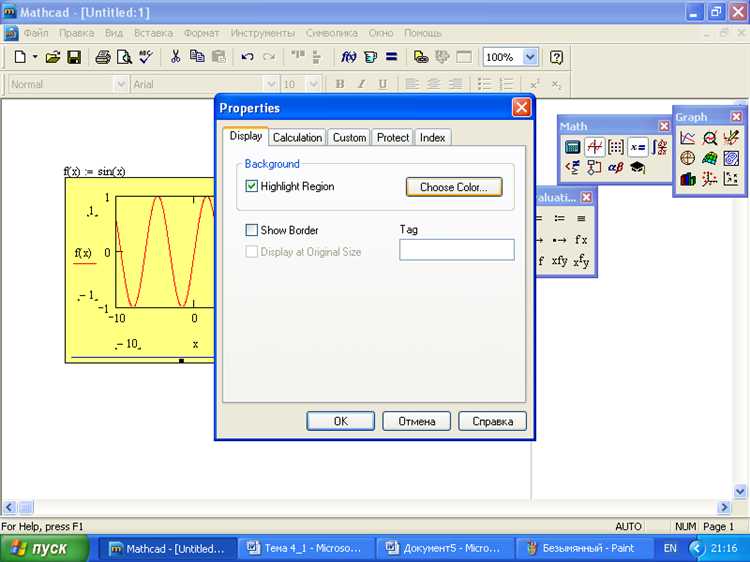Switch to the Index tab

coord(432,137)
